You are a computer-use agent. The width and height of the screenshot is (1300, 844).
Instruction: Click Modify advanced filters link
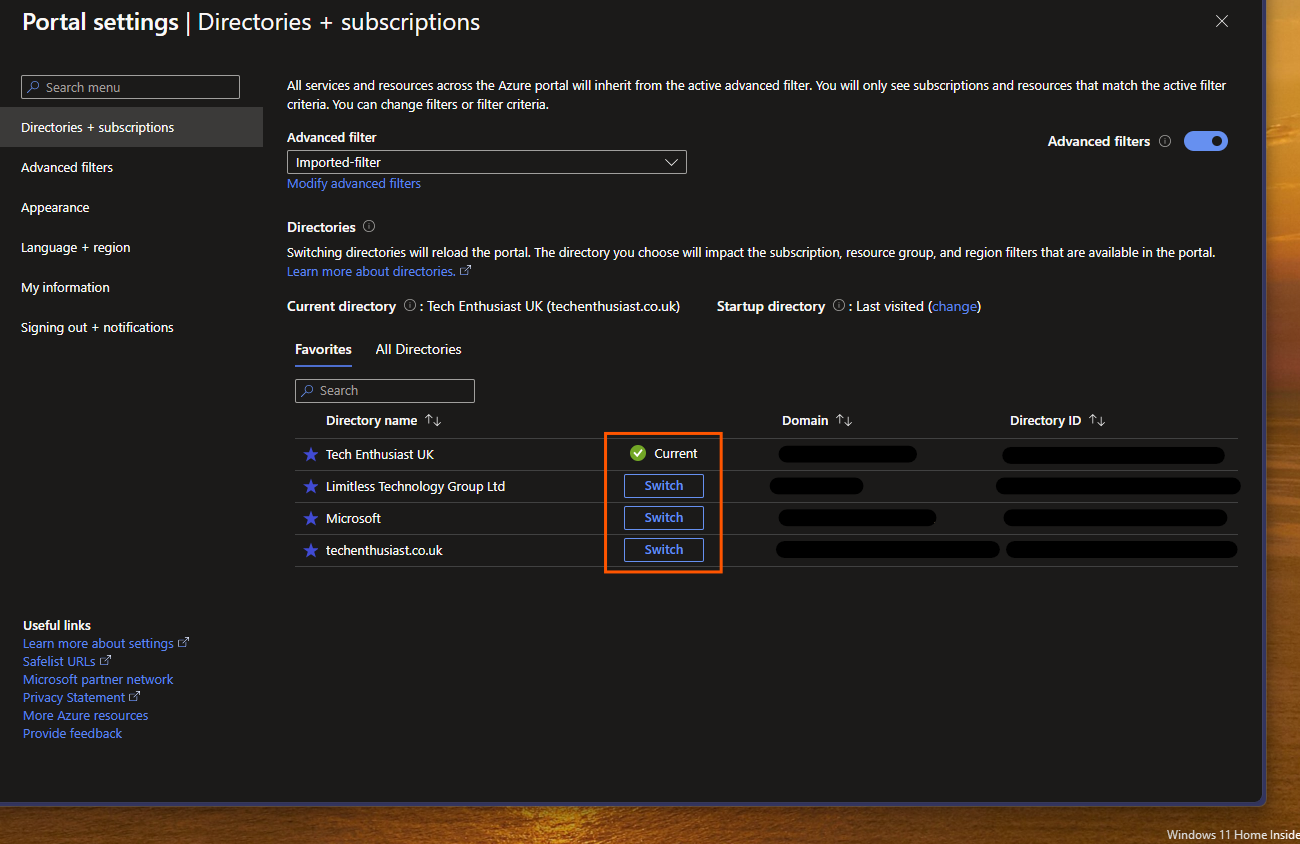tap(354, 184)
